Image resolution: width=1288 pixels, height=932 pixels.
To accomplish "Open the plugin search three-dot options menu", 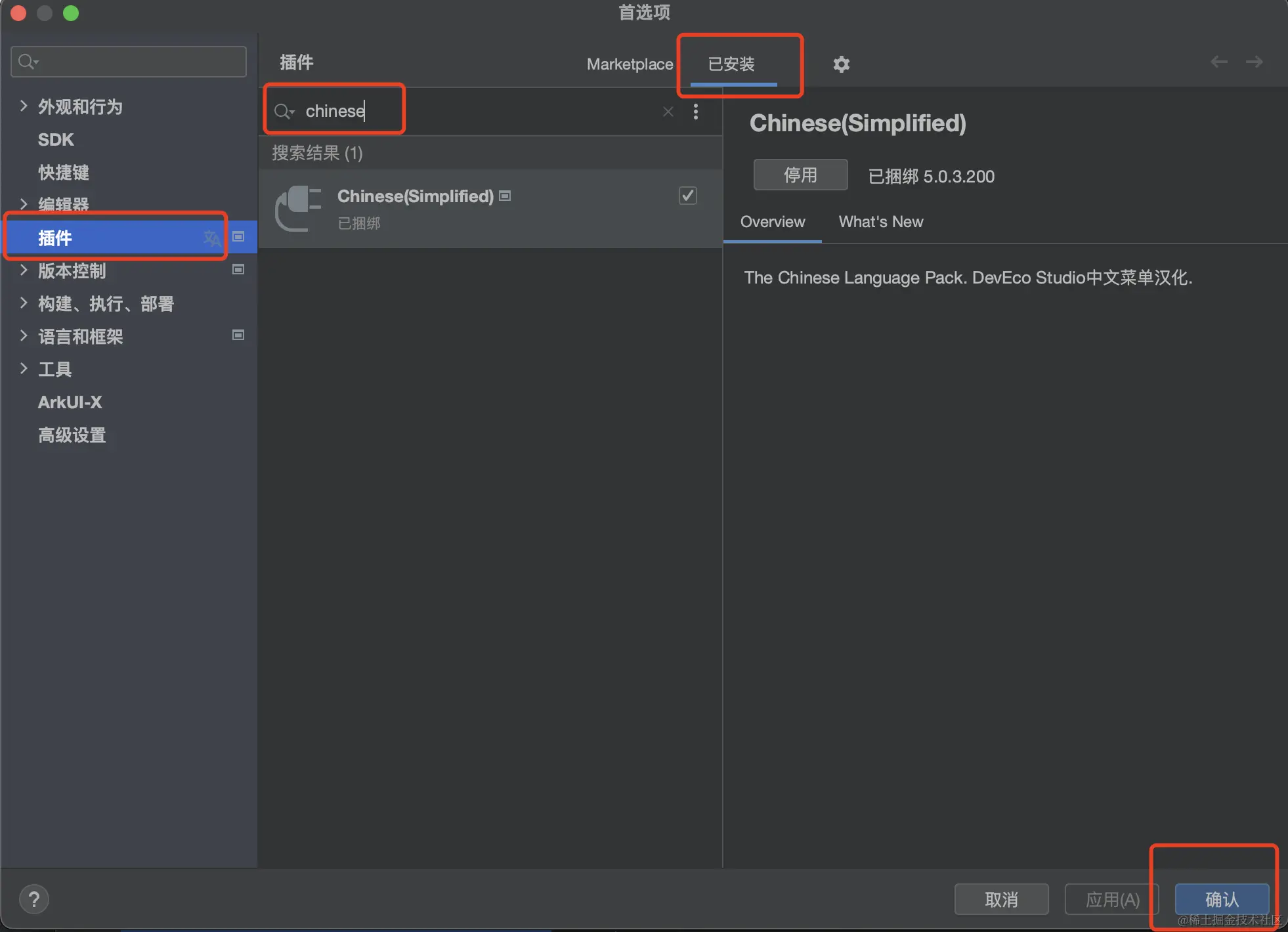I will click(x=696, y=112).
